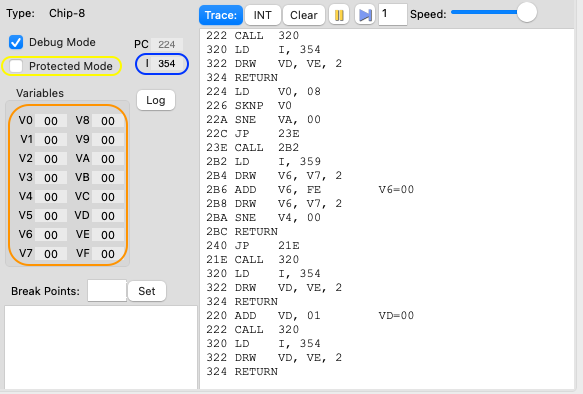Uncheck the Debug Mode checkbox
Viewport: 583px width, 394px height.
point(16,42)
